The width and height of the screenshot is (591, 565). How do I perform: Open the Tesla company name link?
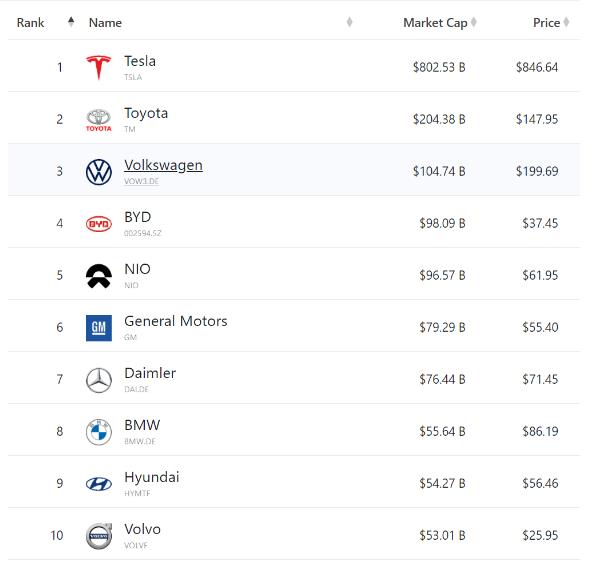point(140,61)
